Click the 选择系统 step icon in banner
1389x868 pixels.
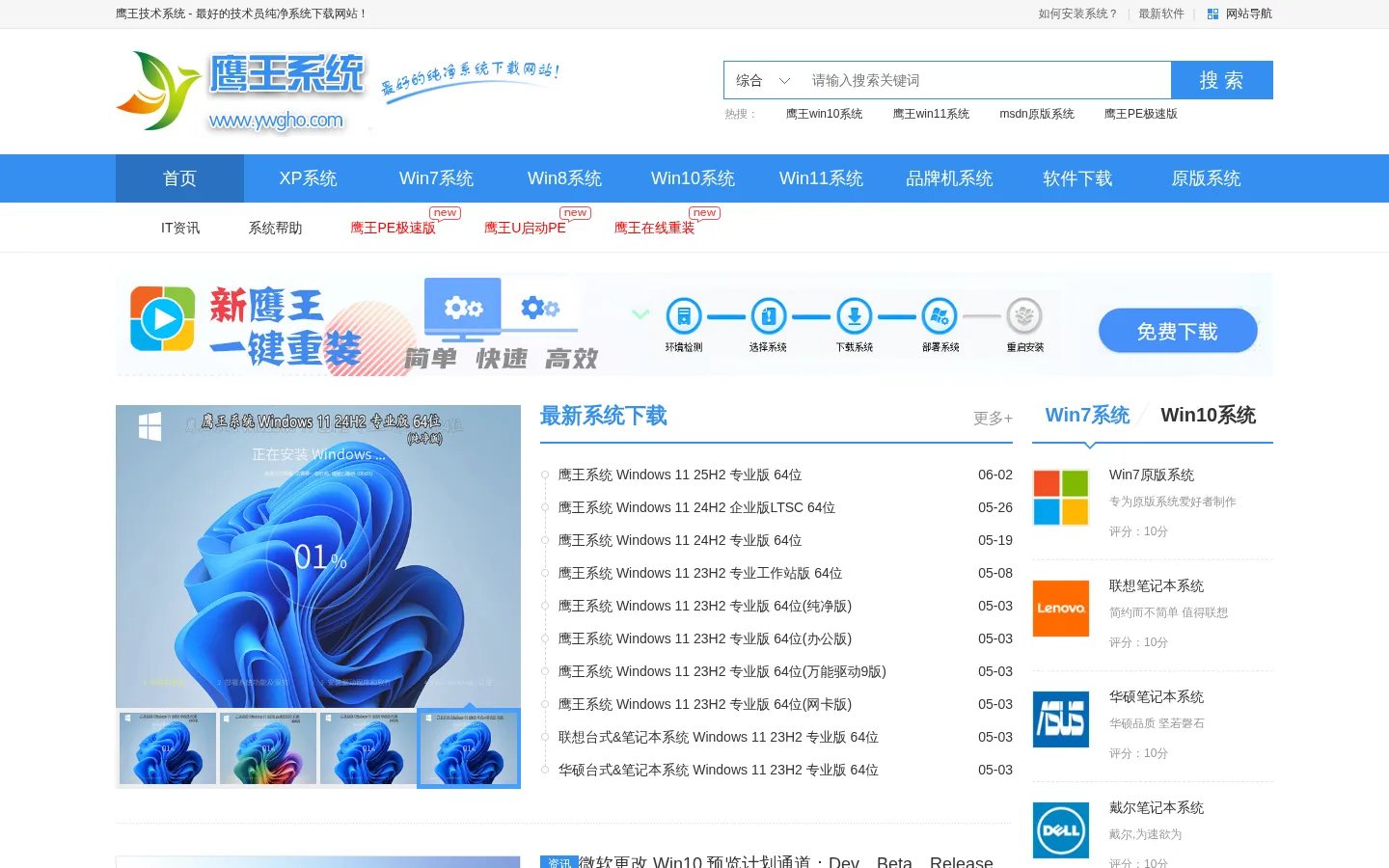769,316
